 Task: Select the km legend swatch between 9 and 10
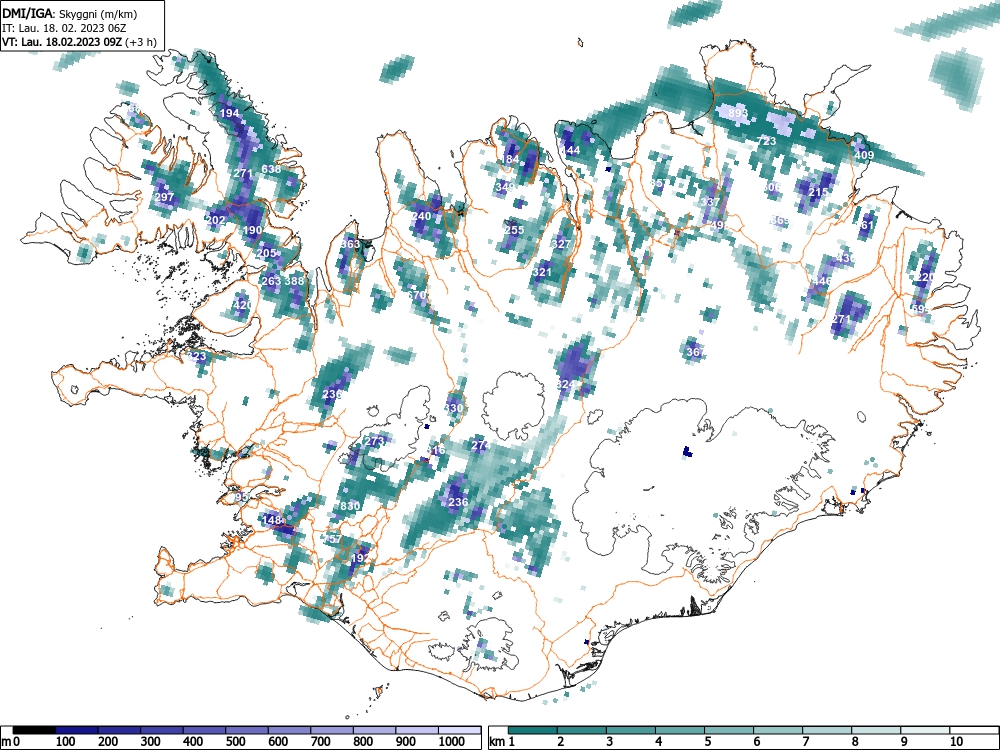pyautogui.click(x=925, y=730)
